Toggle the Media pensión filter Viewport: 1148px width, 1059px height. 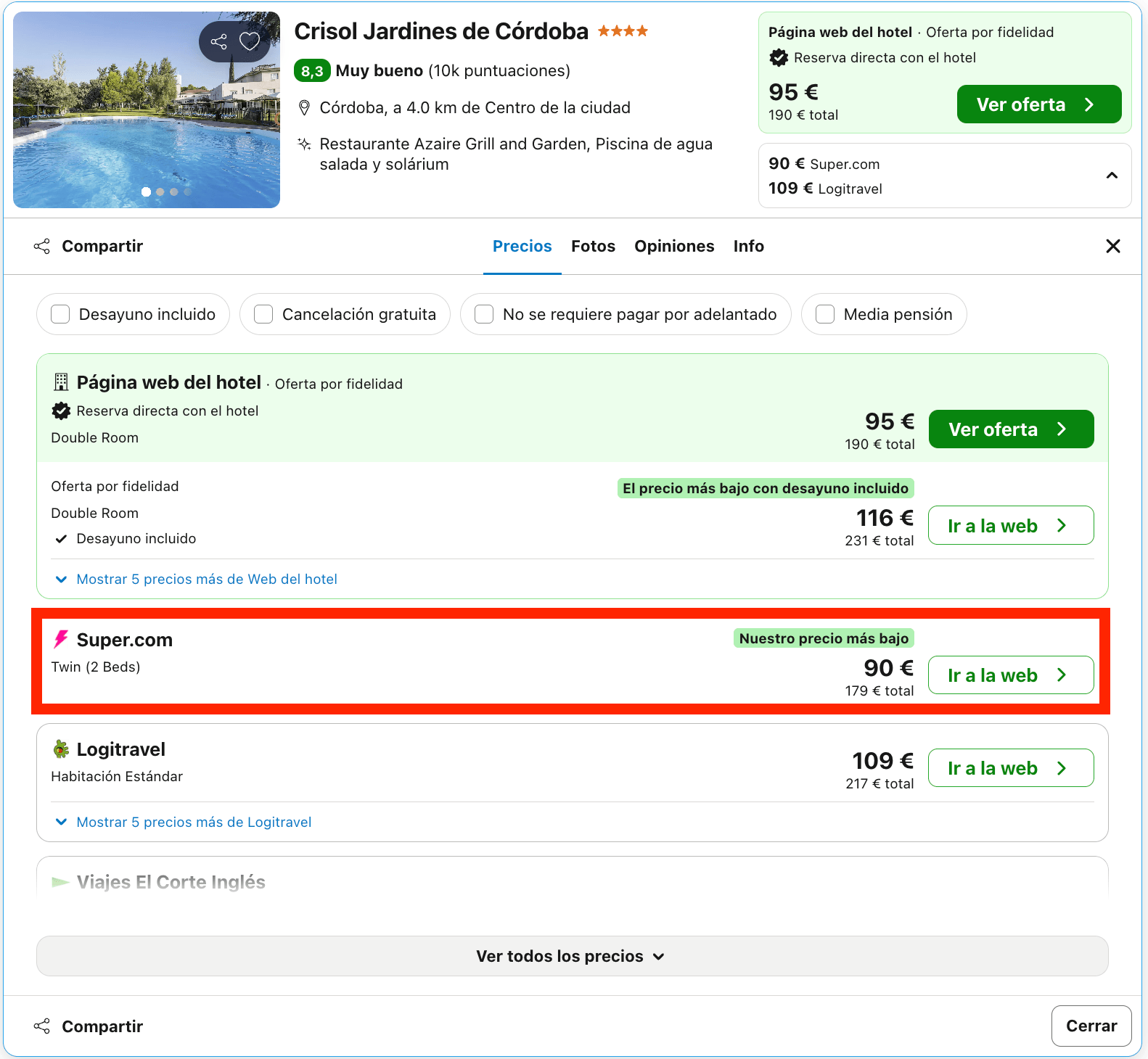(x=884, y=314)
